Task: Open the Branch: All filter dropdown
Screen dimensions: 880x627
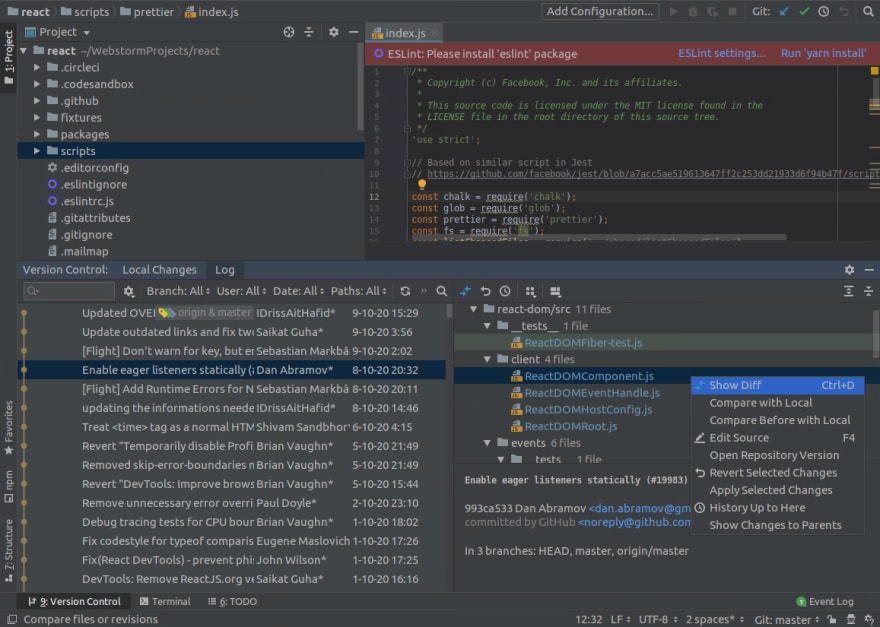Action: (x=178, y=291)
